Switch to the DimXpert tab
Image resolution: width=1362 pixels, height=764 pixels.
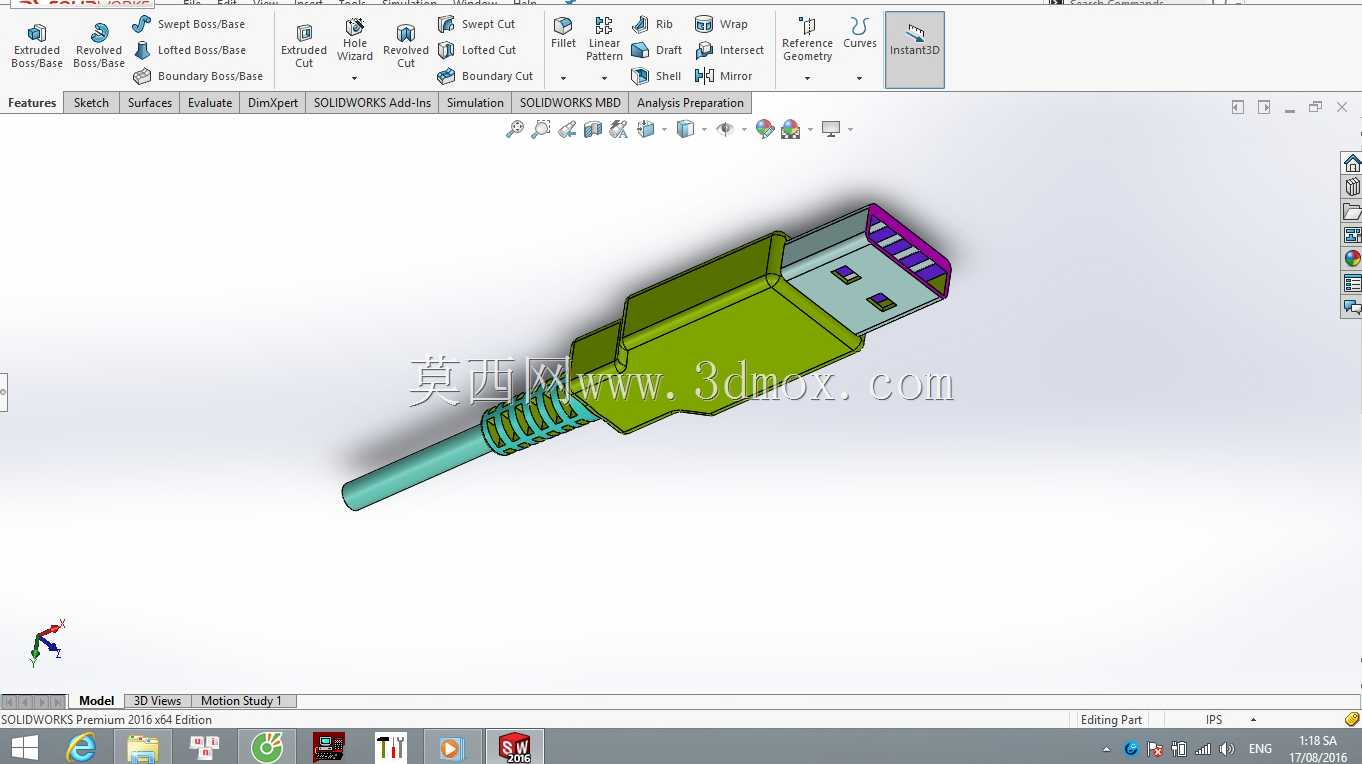[273, 103]
